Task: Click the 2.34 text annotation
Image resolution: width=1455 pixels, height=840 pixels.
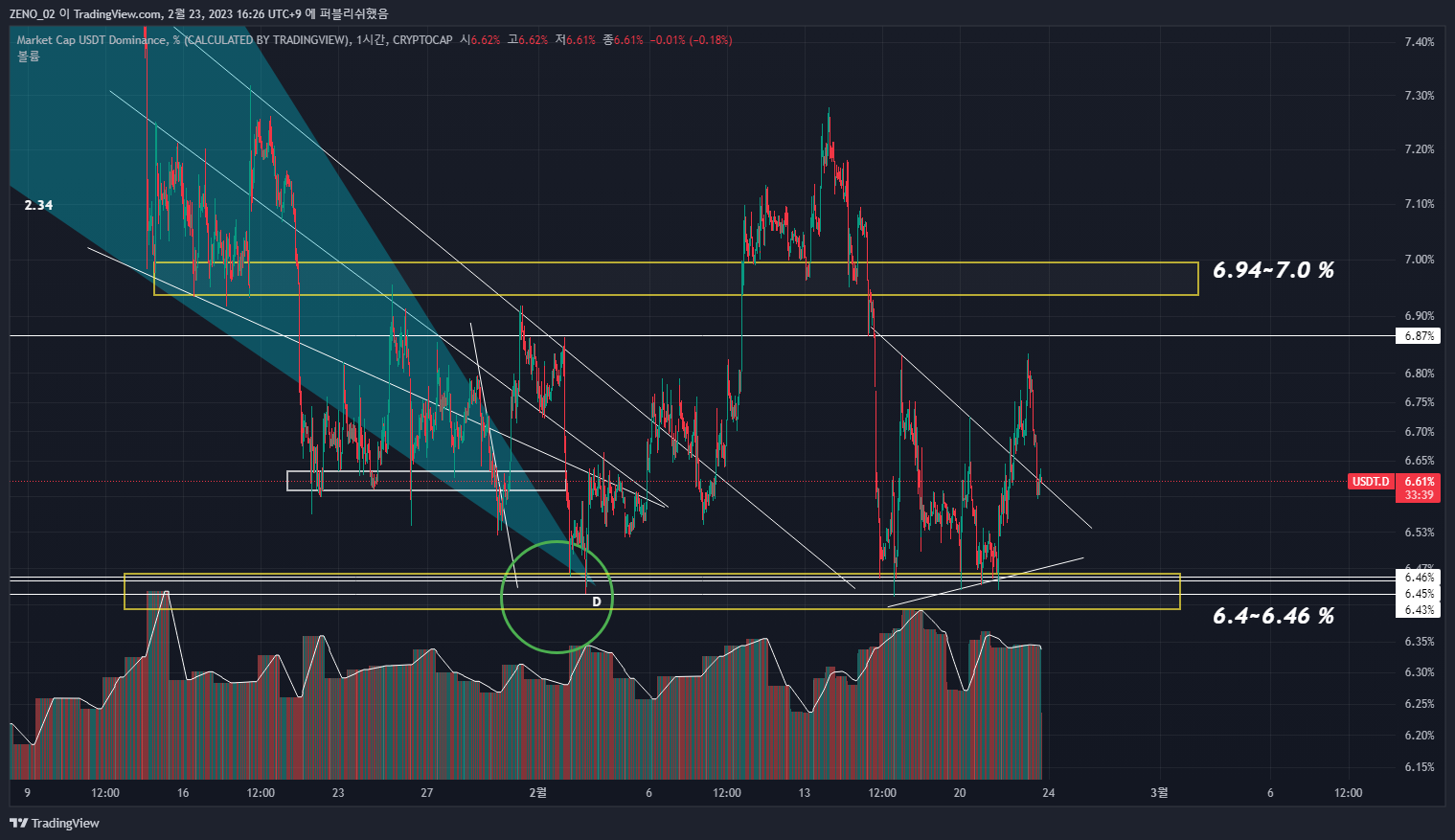Action: coord(38,205)
